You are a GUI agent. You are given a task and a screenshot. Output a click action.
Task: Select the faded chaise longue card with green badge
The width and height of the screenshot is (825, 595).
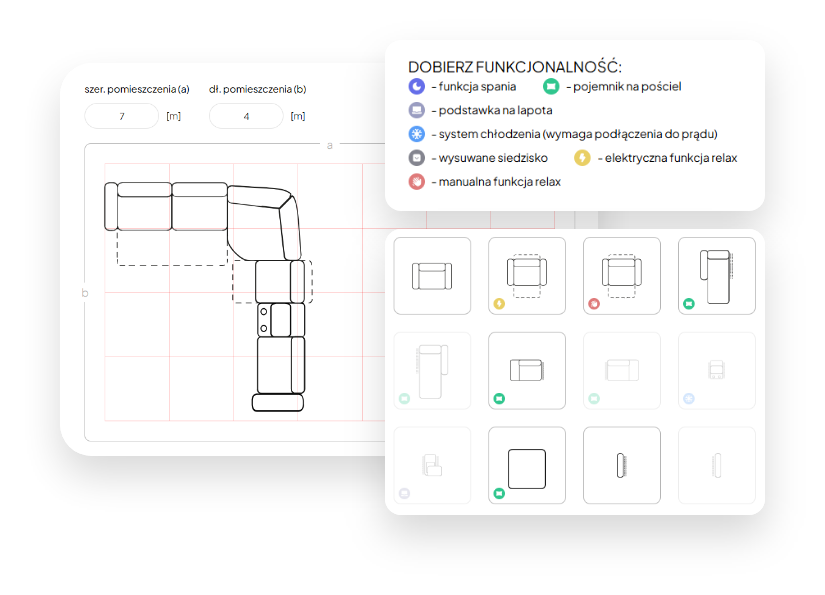432,371
